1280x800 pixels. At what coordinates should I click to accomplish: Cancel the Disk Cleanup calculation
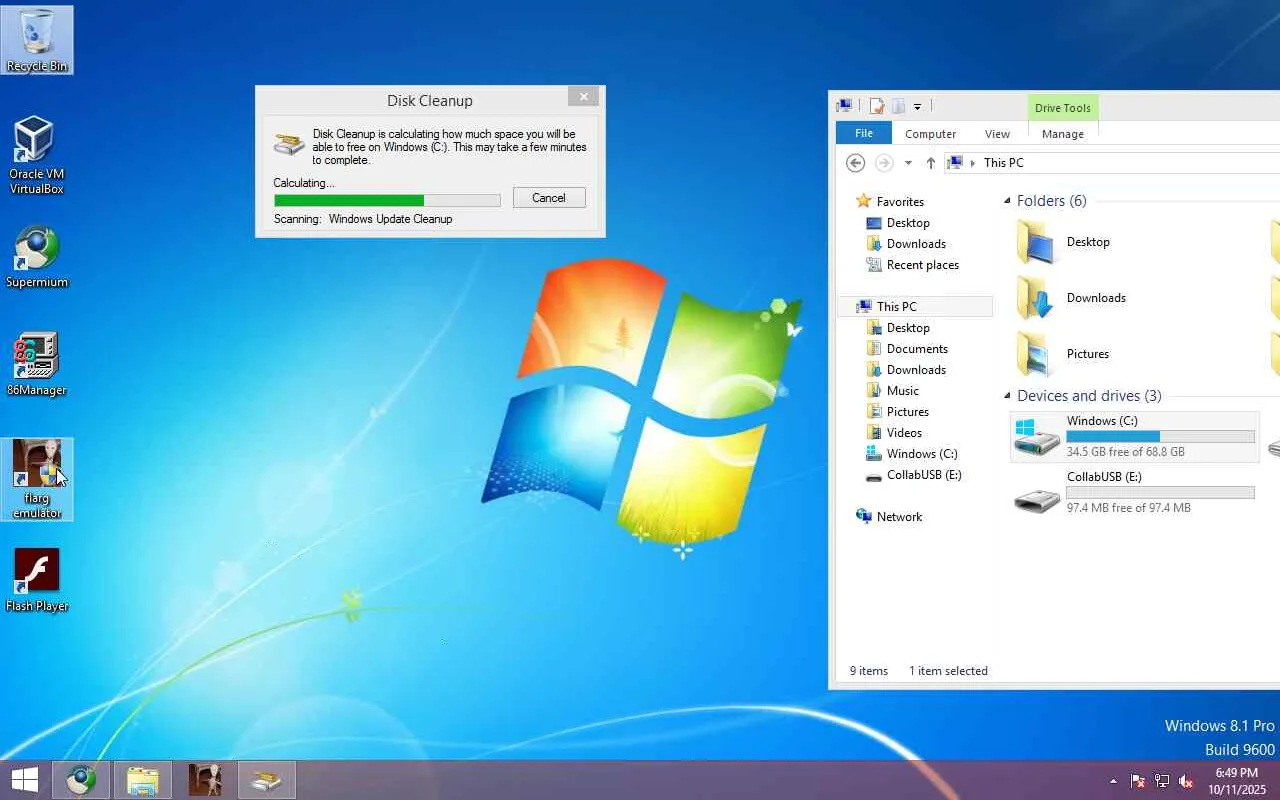tap(549, 198)
